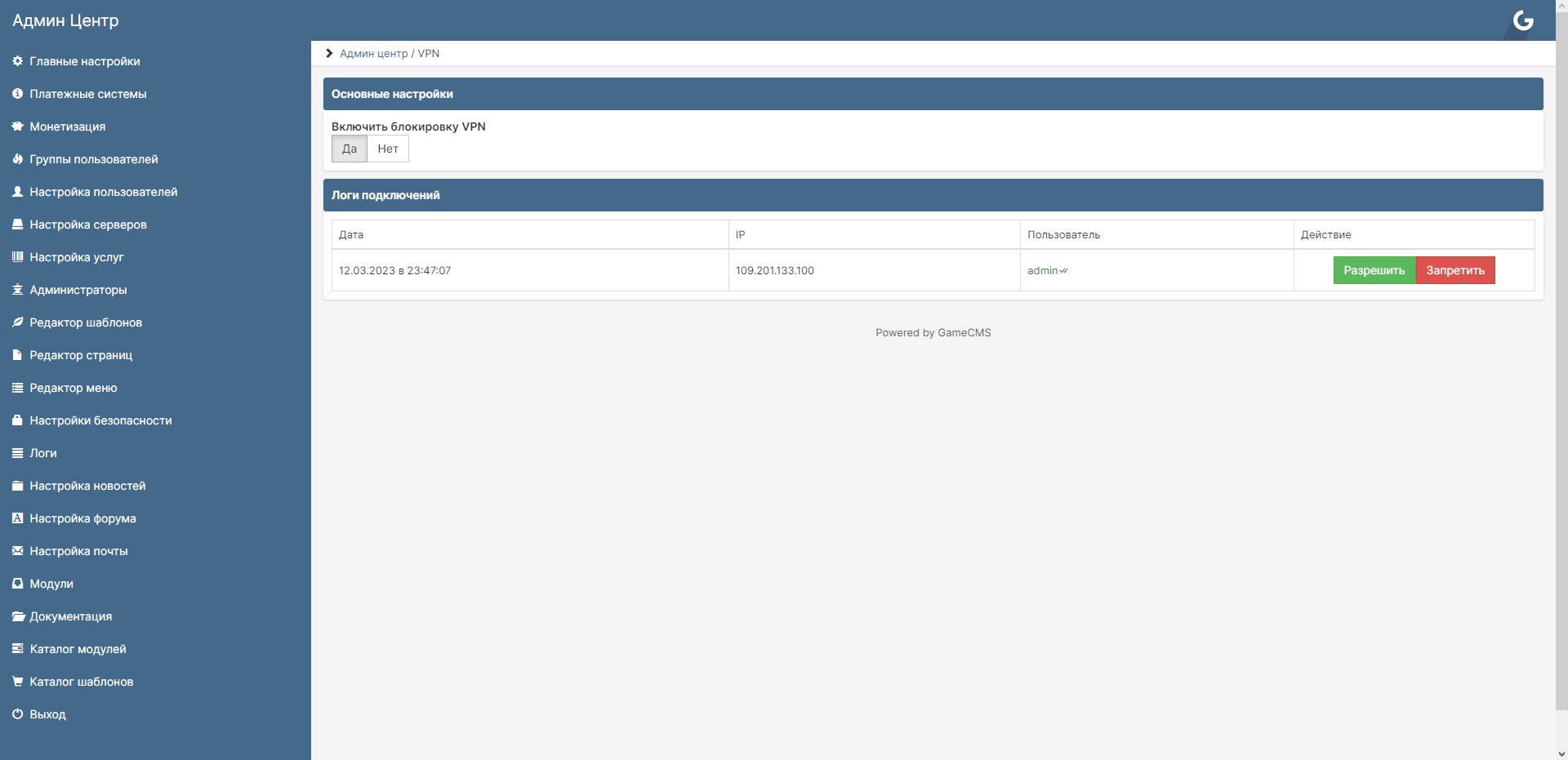1568x760 pixels.
Task: Disable VPN blocking with the Нет button
Action: [x=388, y=149]
